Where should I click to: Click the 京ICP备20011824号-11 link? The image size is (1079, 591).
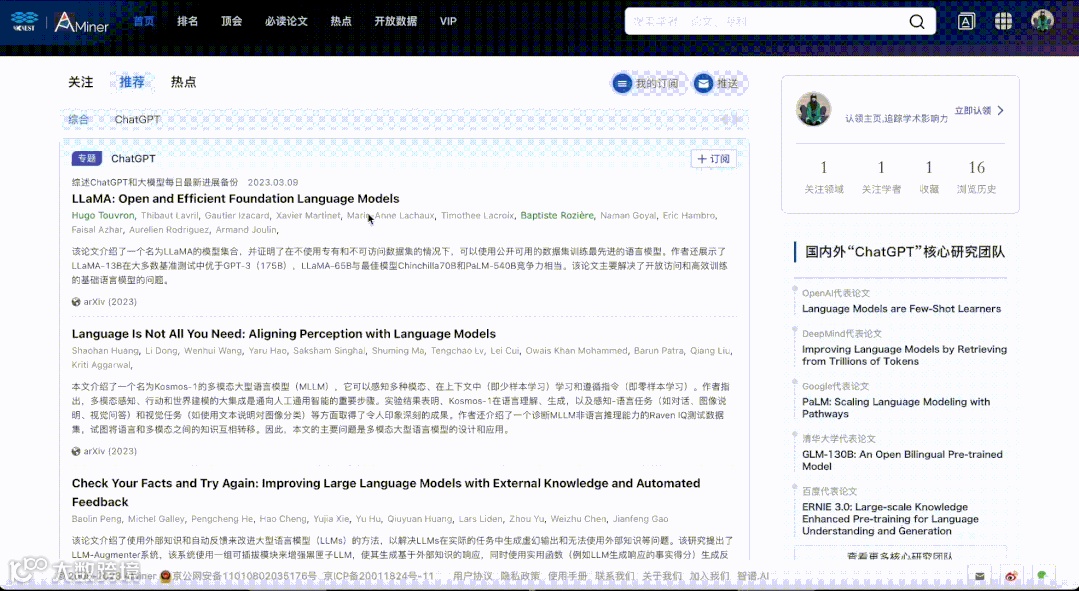click(x=378, y=576)
